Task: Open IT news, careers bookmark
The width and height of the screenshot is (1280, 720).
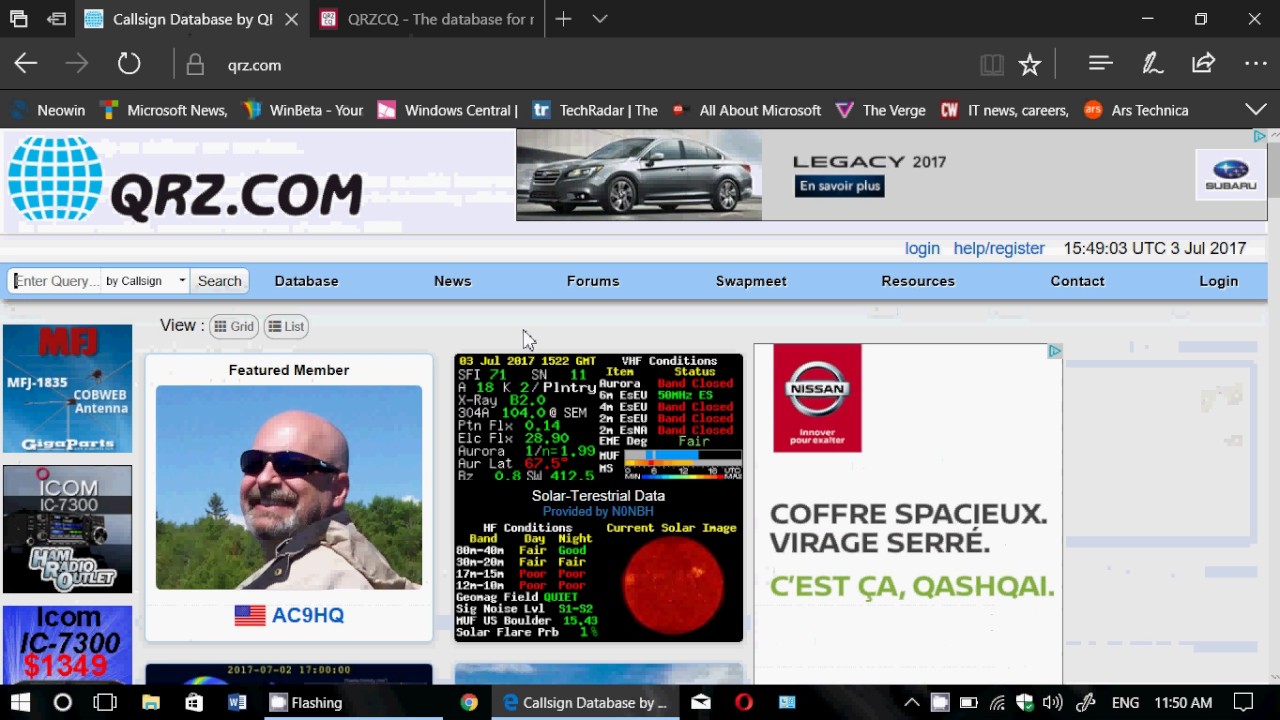Action: pyautogui.click(x=1005, y=110)
